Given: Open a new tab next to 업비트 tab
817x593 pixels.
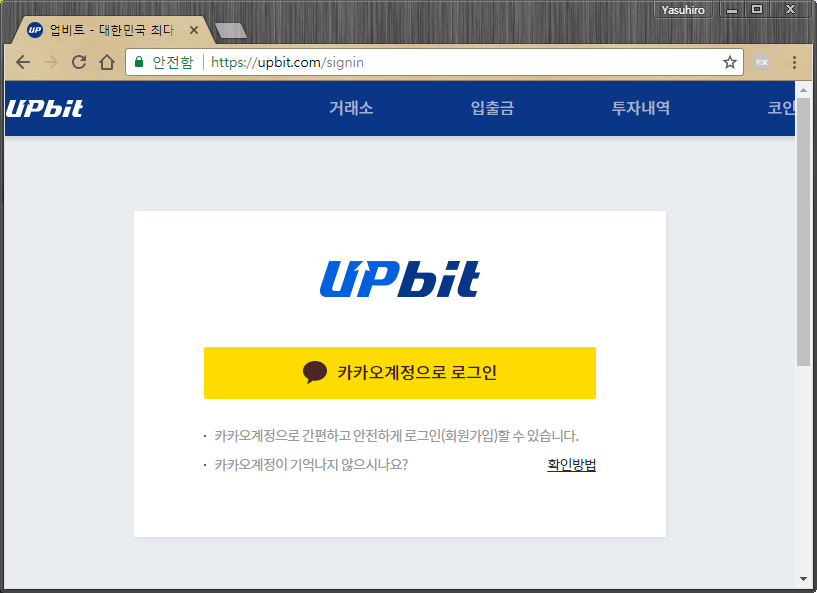Looking at the screenshot, I should (x=231, y=31).
